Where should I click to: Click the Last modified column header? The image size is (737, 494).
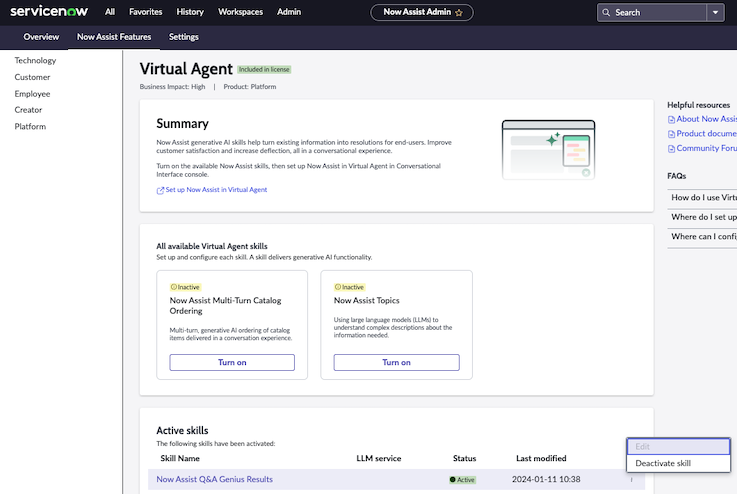point(541,458)
